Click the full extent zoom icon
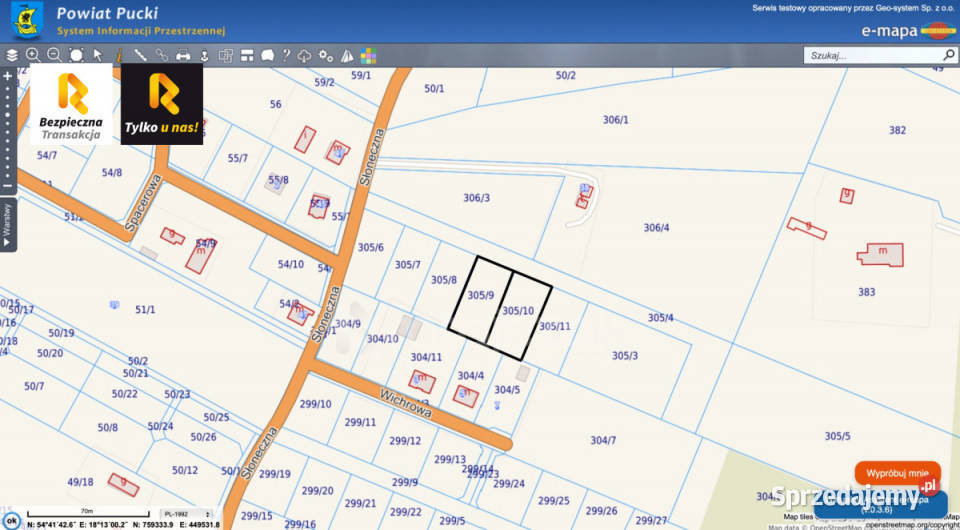Viewport: 960px width, 530px height. [76, 56]
